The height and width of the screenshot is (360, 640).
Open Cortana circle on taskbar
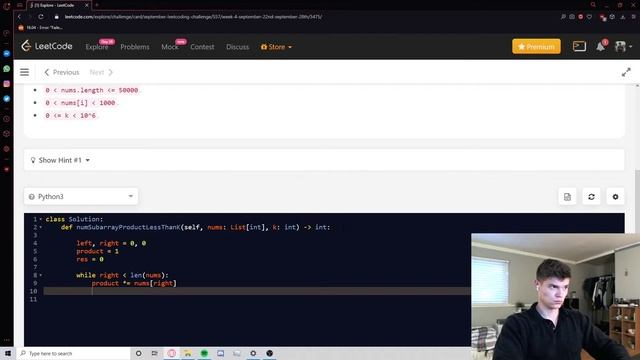point(138,353)
